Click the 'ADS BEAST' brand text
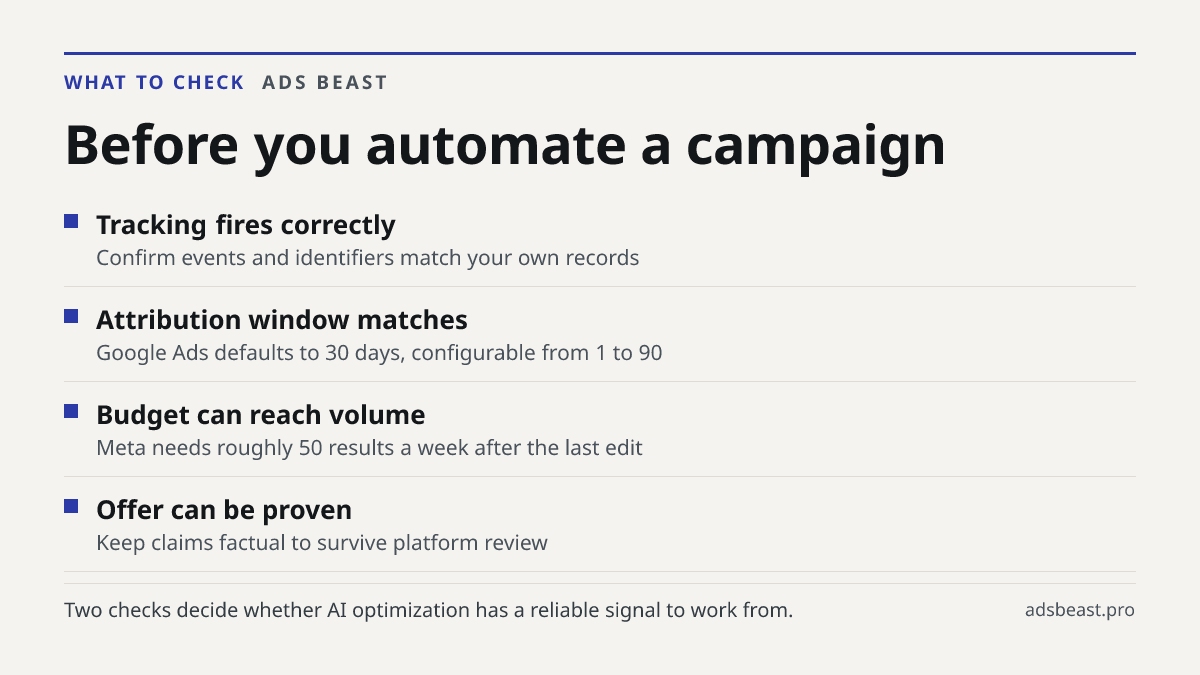This screenshot has width=1200, height=675. (325, 83)
